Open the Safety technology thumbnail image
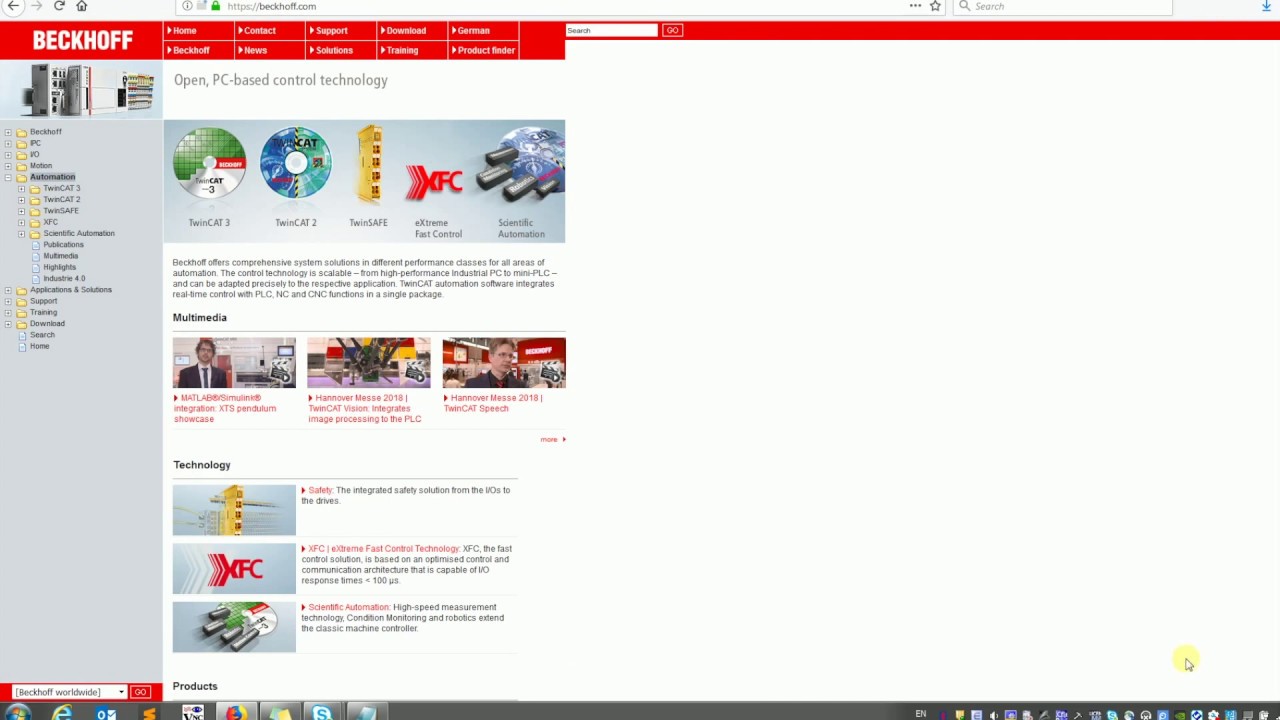This screenshot has width=1280, height=720. pos(234,510)
